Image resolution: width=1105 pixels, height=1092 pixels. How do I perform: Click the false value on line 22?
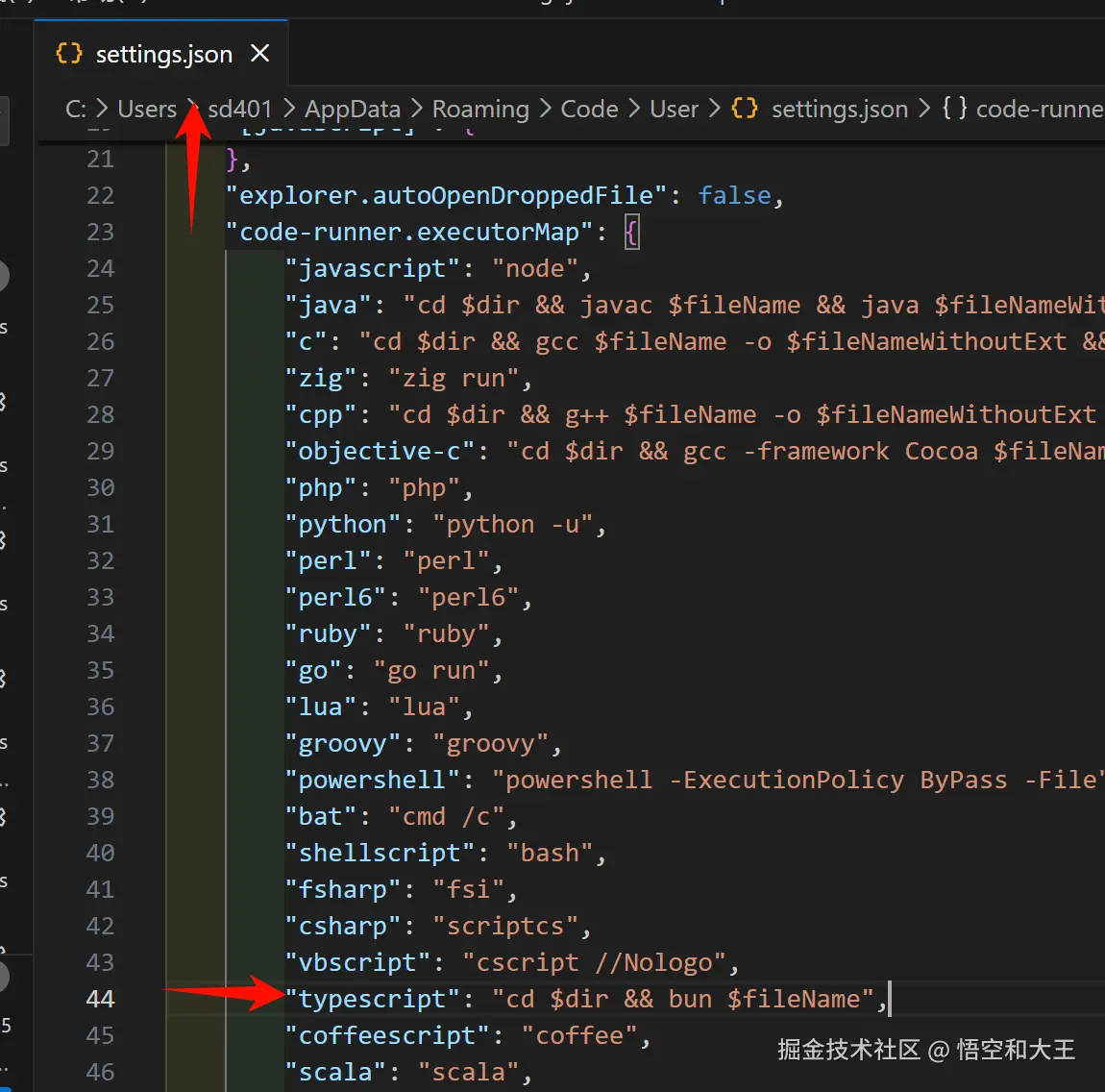coord(734,195)
